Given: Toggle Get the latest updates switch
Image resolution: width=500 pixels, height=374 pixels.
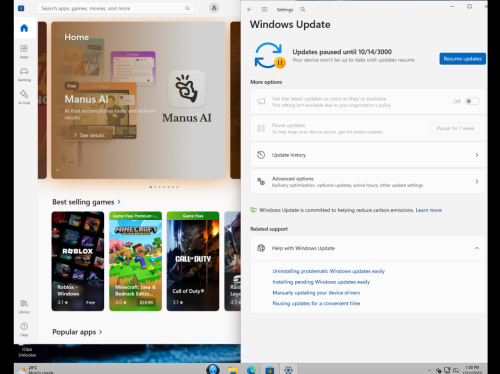Looking at the screenshot, I should pyautogui.click(x=472, y=101).
